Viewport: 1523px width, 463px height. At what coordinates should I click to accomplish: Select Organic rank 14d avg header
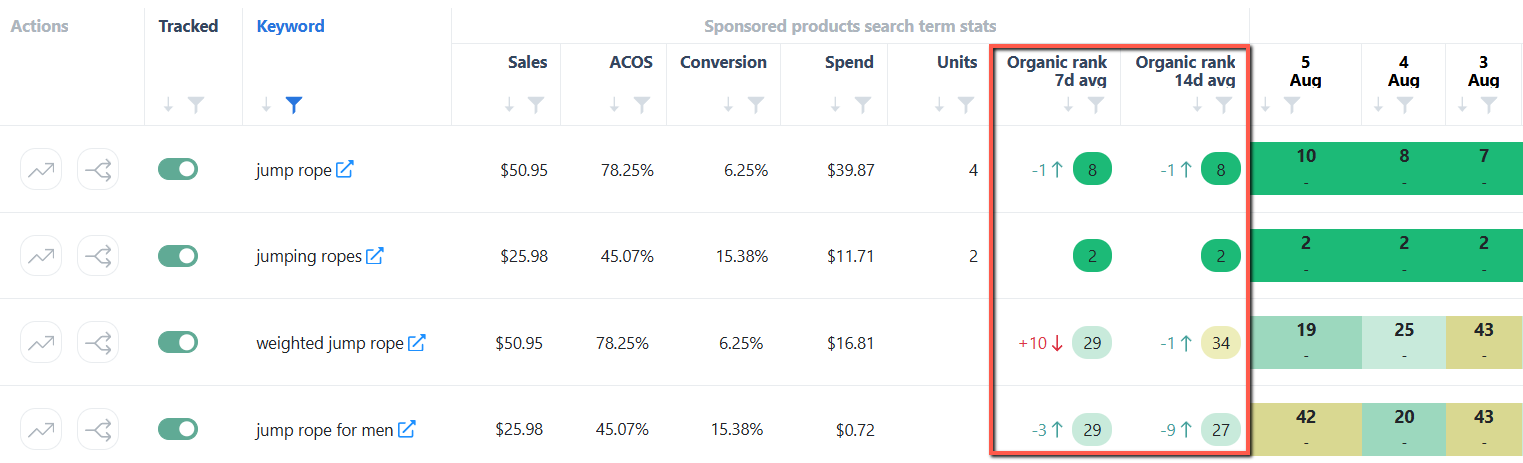click(1185, 71)
